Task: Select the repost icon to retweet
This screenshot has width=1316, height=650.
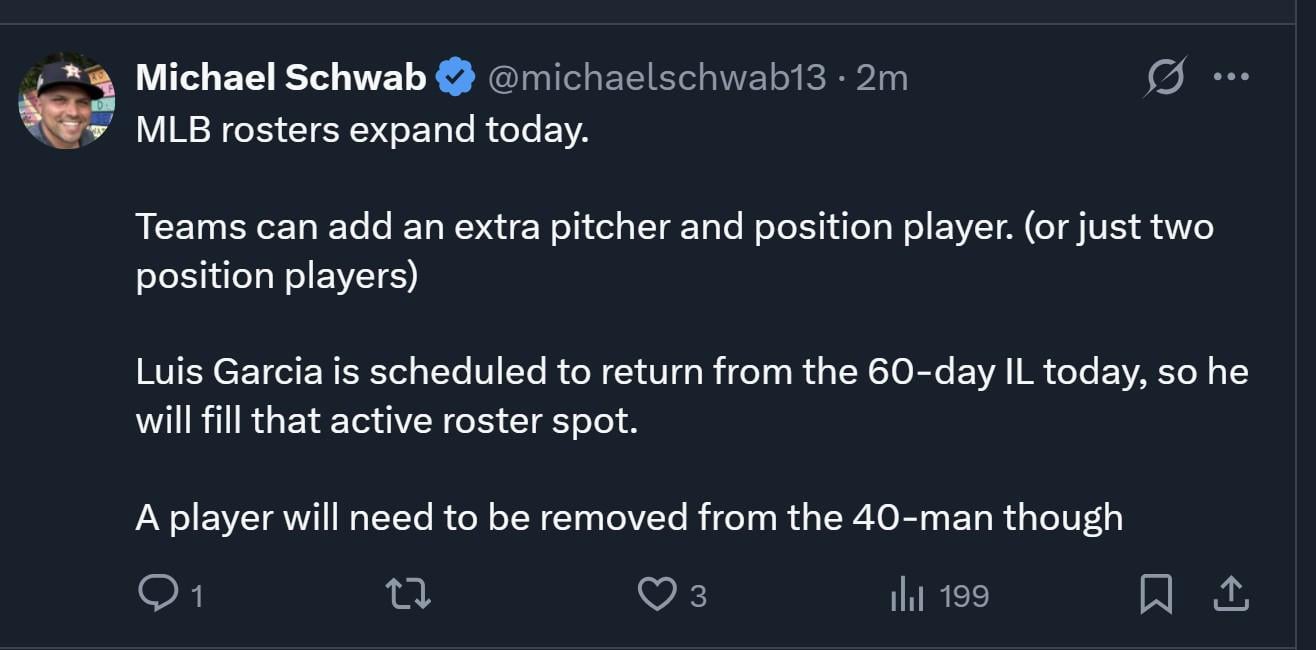Action: (x=409, y=594)
